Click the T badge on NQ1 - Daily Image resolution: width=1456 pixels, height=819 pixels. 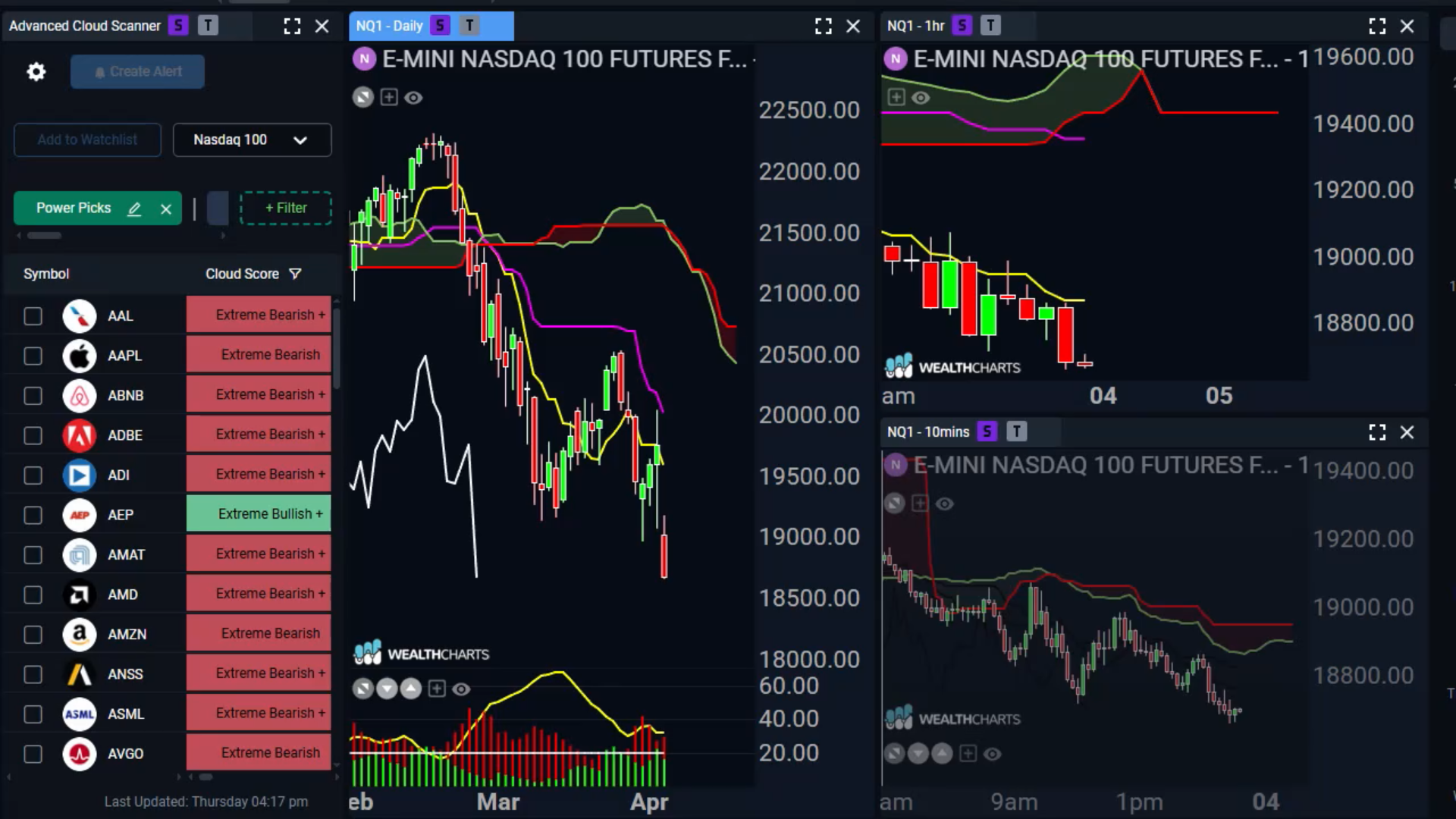[x=470, y=26]
